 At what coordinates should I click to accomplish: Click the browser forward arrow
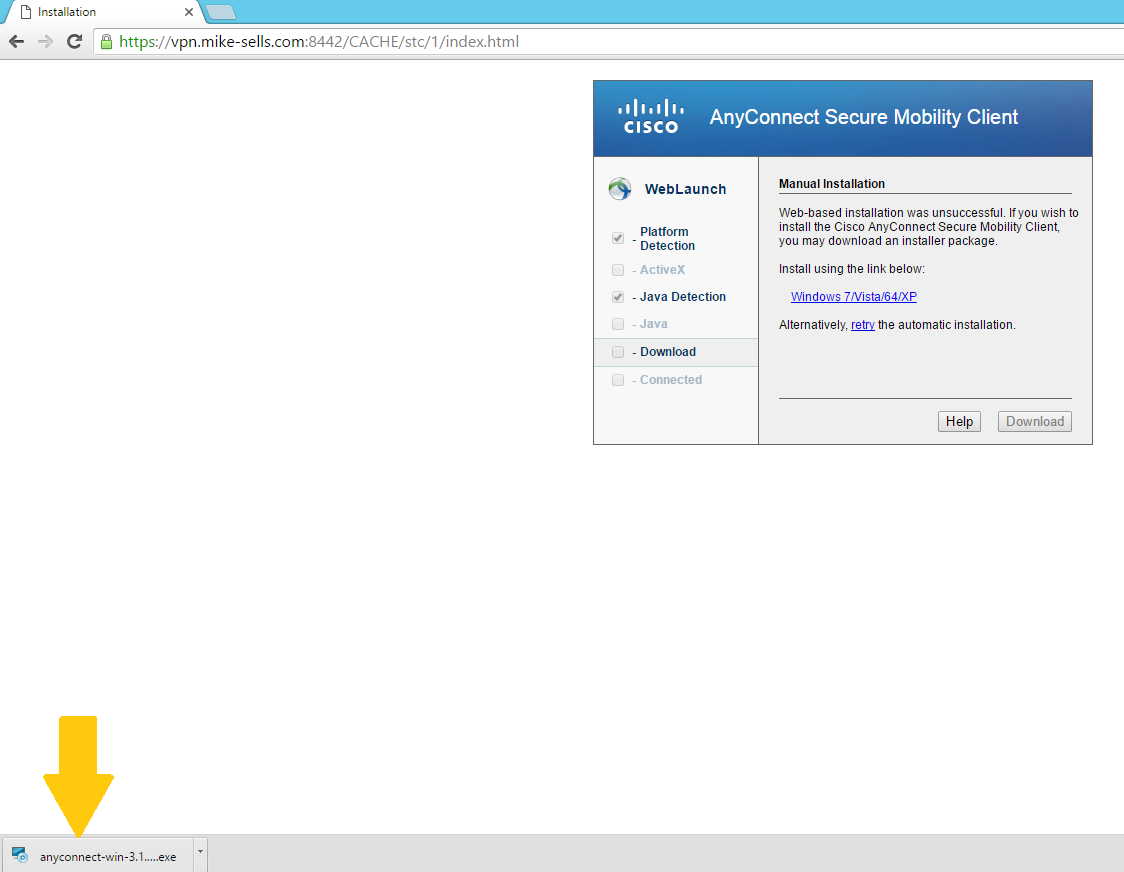click(x=45, y=42)
